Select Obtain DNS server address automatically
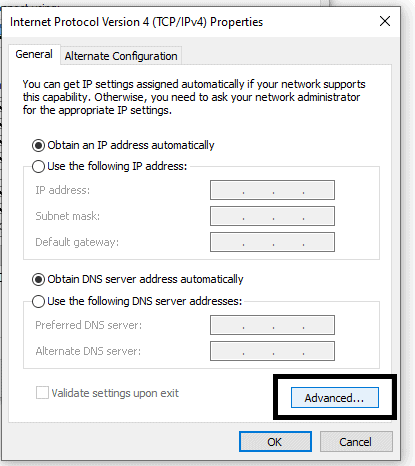Image resolution: width=415 pixels, height=466 pixels. [x=38, y=280]
